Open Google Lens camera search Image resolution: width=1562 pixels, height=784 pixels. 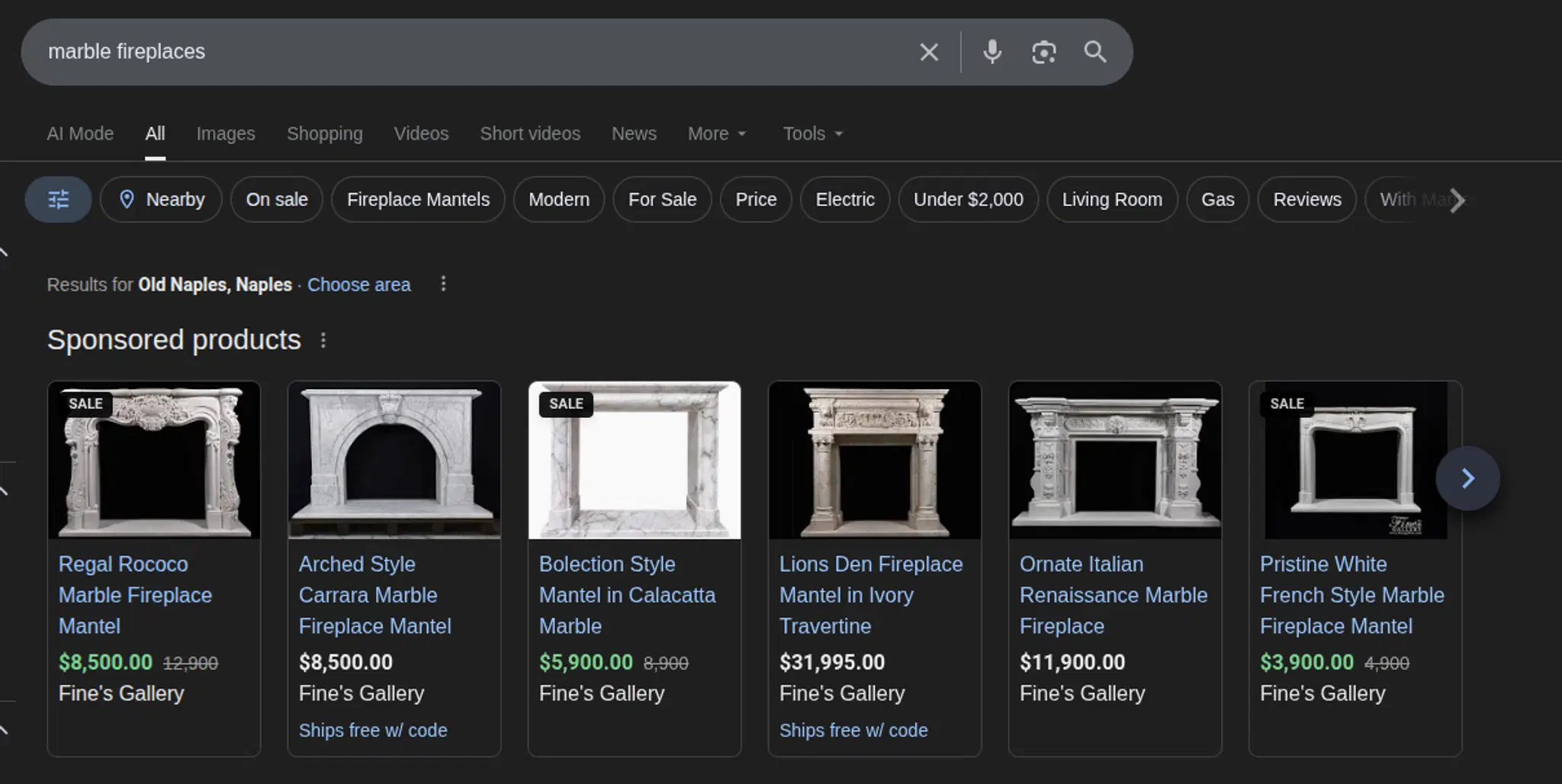point(1043,52)
